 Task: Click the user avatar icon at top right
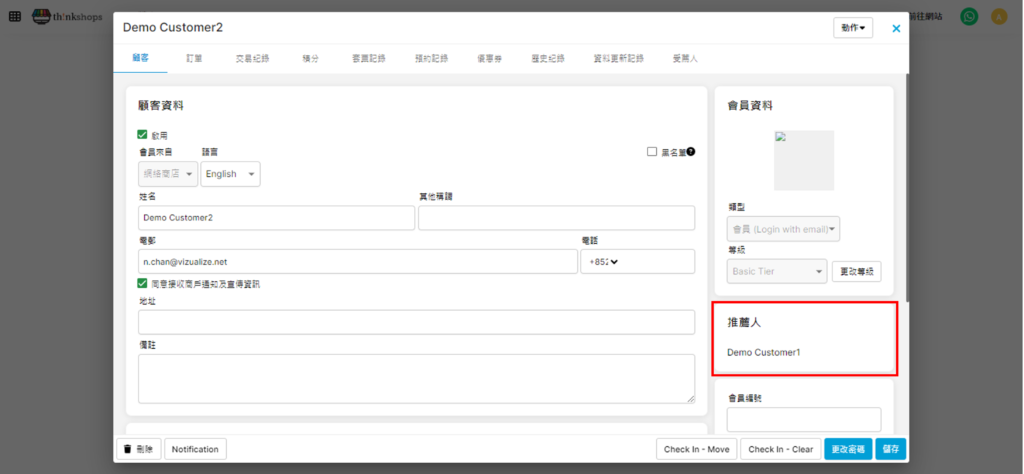coord(998,16)
